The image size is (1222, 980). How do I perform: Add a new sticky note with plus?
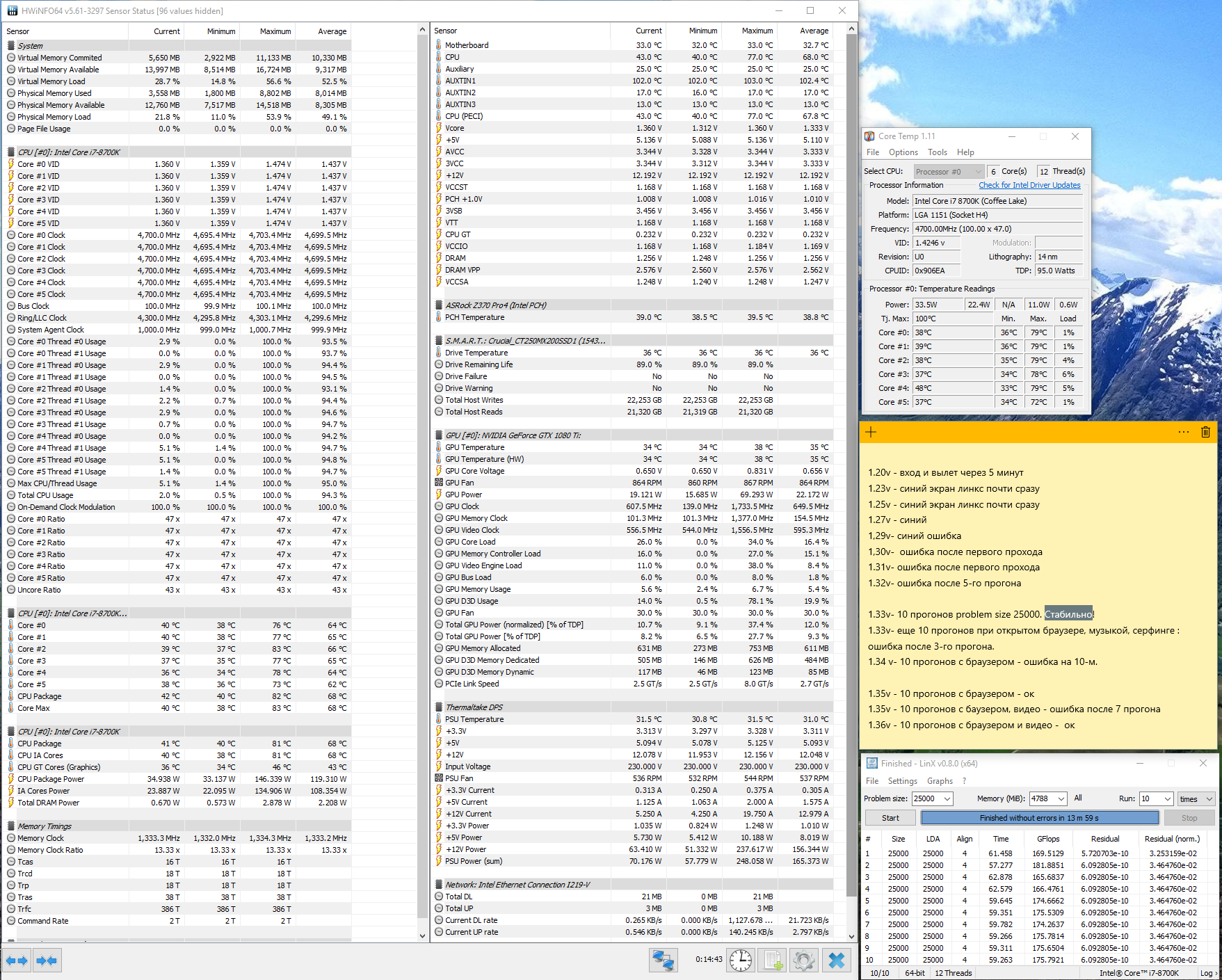pos(871,432)
